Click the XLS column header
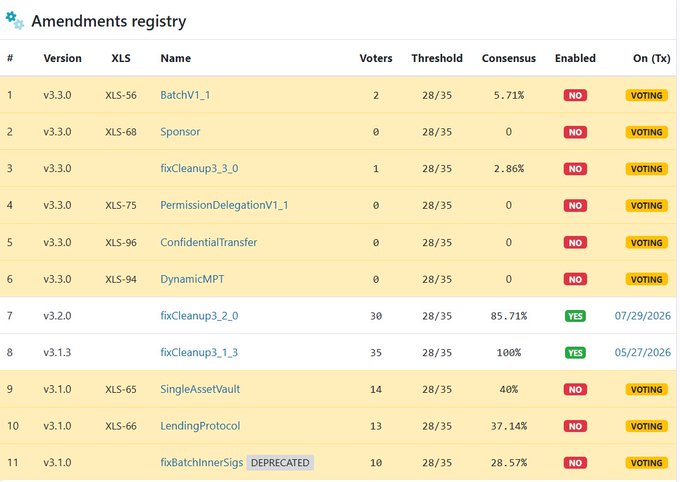Viewport: 680px width, 482px height. 121,58
